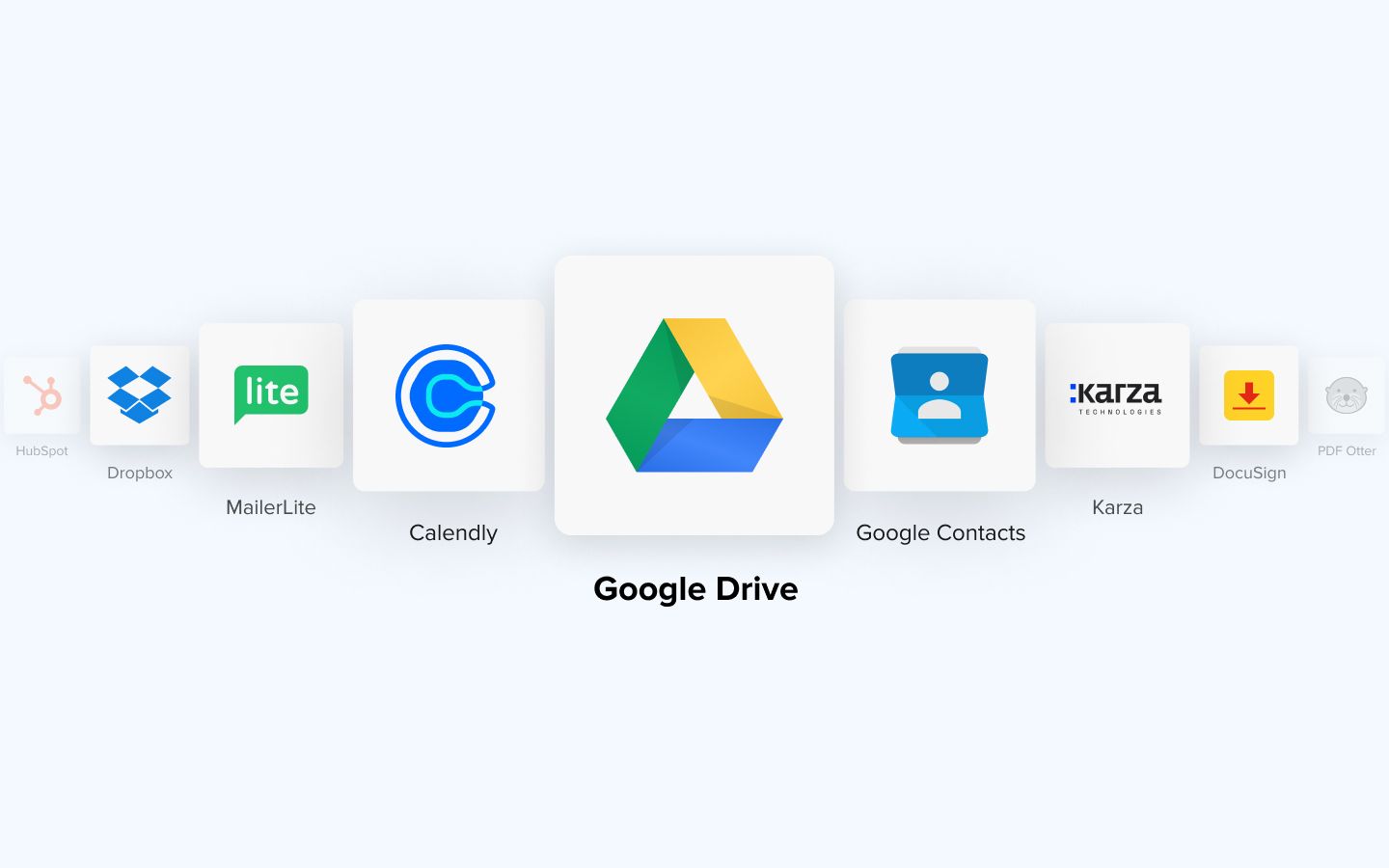Click the Dropbox logo
Viewport: 1389px width, 868px height.
click(140, 394)
